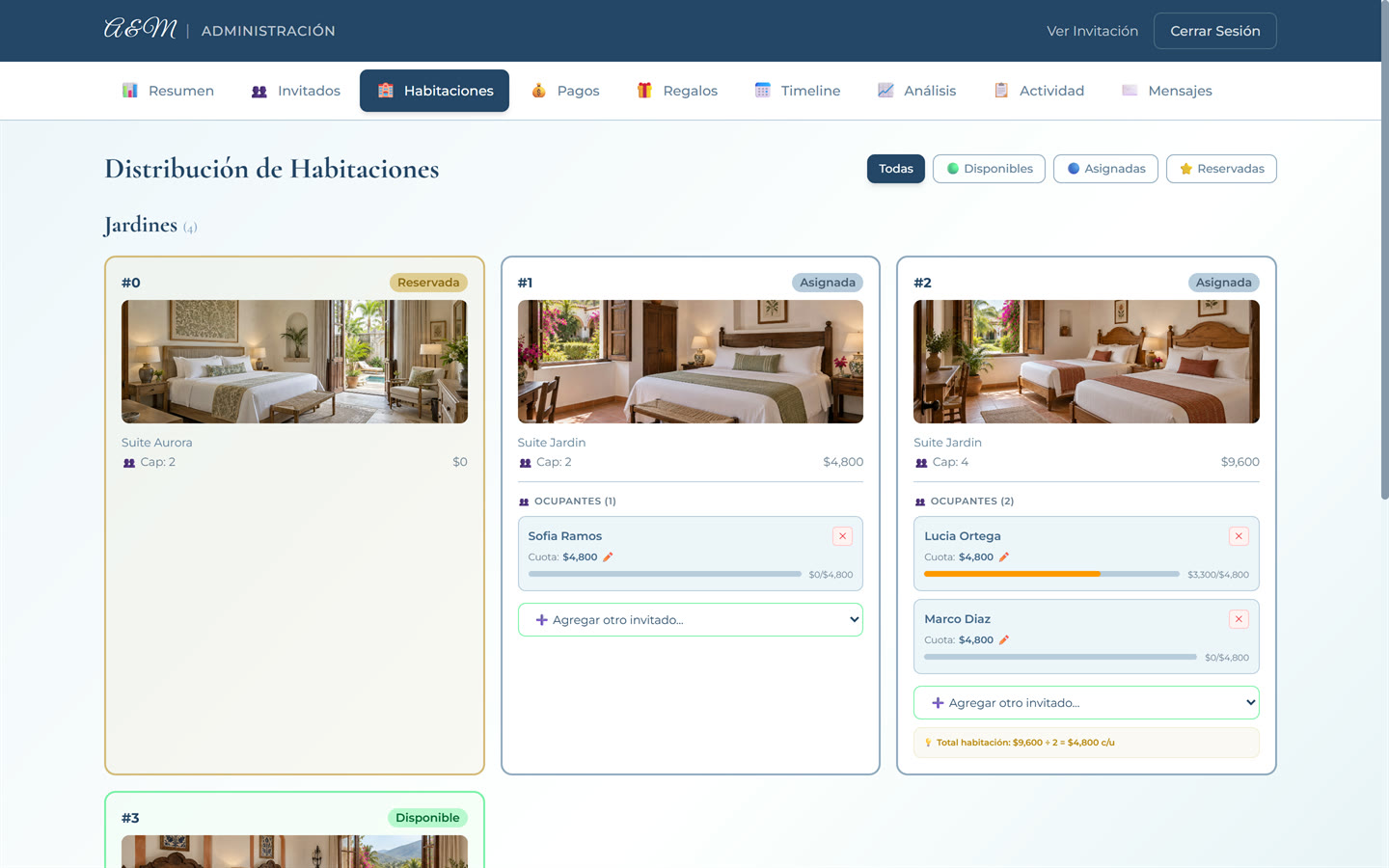Click the page vertical scrollbar

pyautogui.click(x=1384, y=251)
